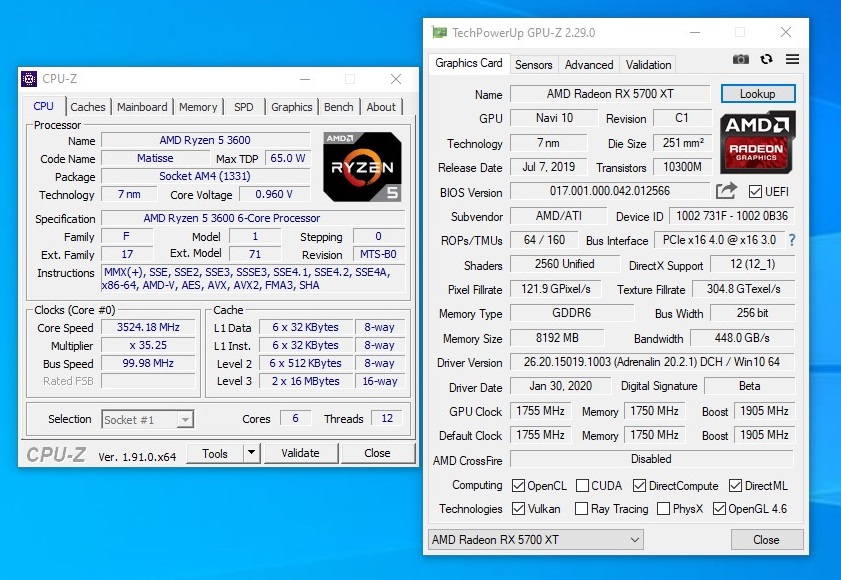The height and width of the screenshot is (580, 841).
Task: Expand the Tools dropdown arrow in CPU-Z
Action: pos(251,453)
